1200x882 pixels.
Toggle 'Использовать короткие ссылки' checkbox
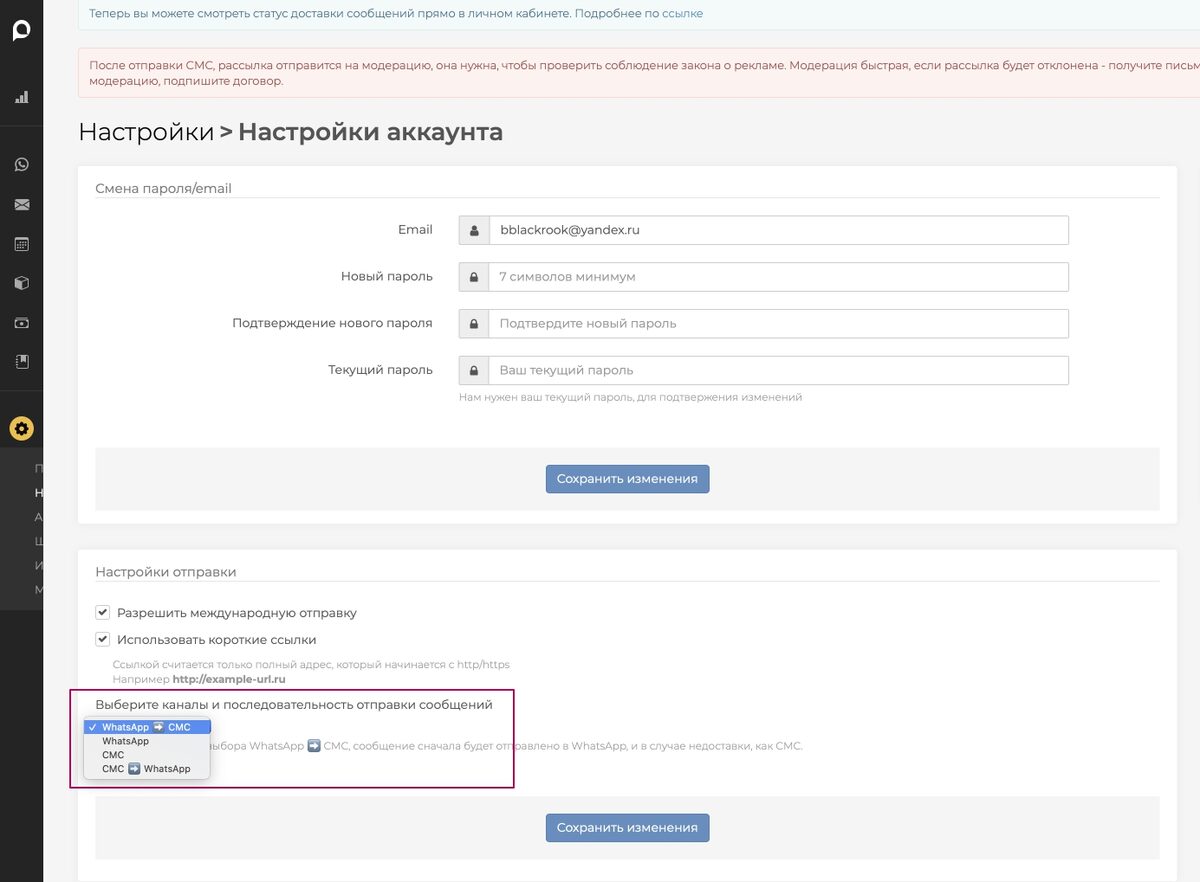pos(102,640)
